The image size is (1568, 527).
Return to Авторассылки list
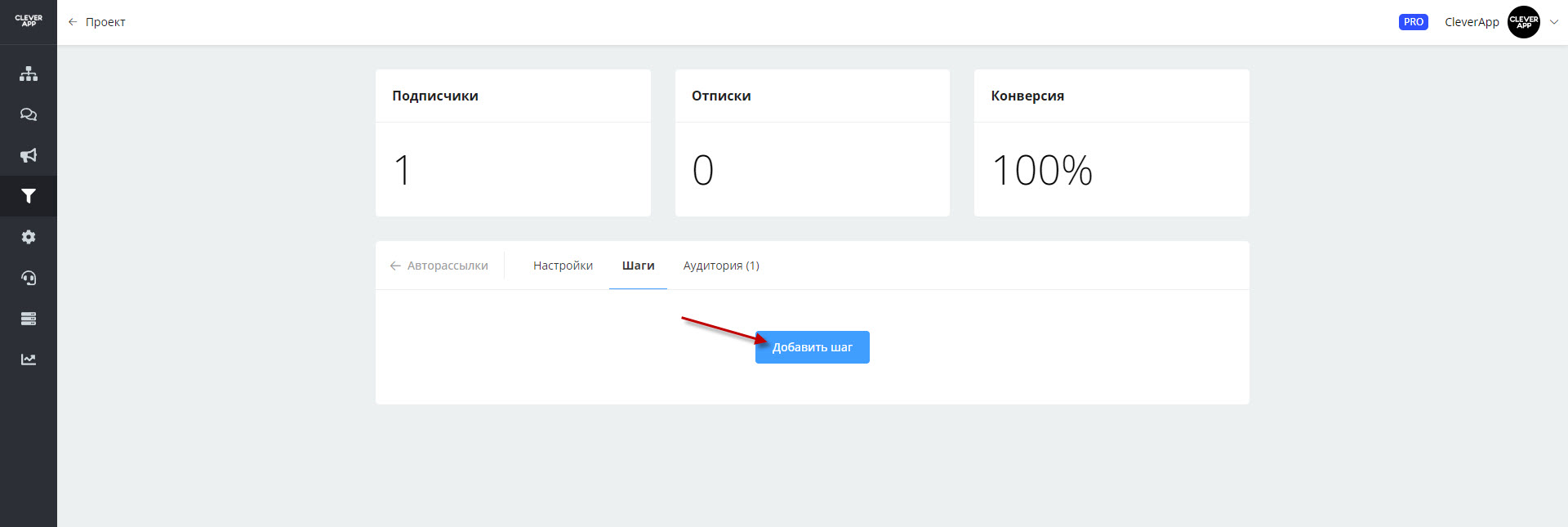(x=439, y=266)
